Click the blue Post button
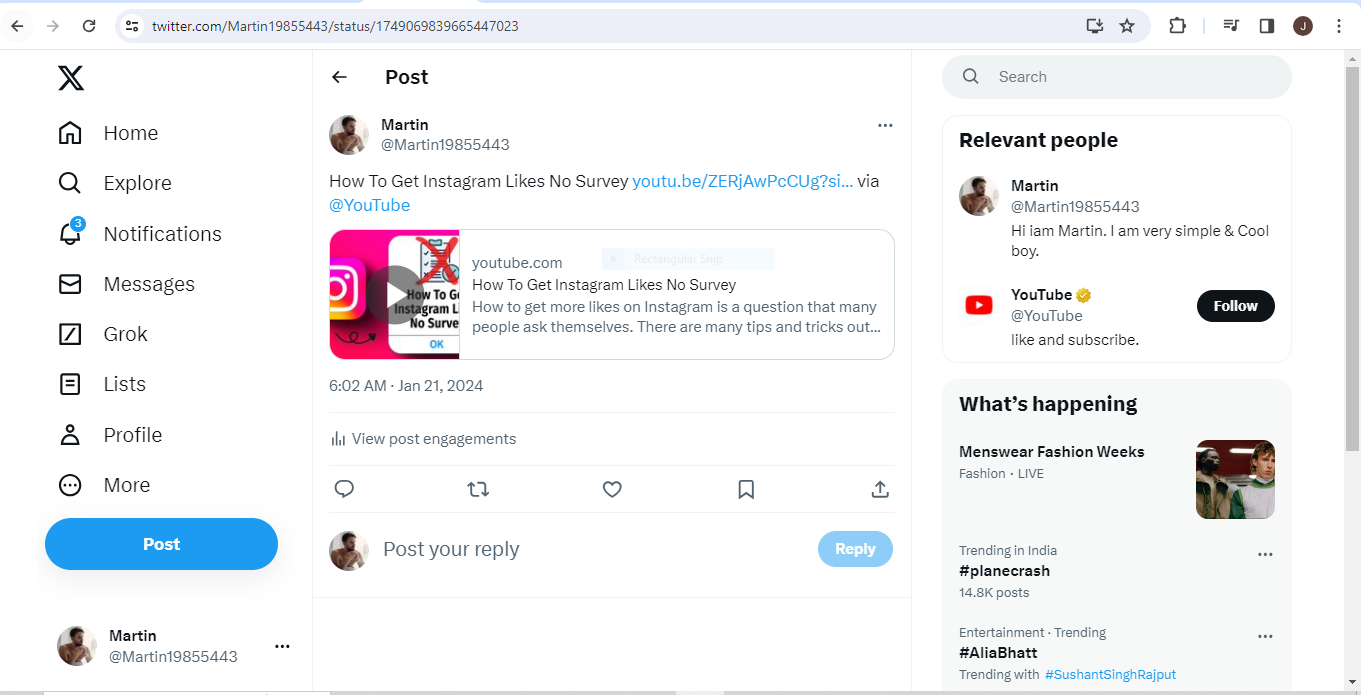 pyautogui.click(x=161, y=544)
